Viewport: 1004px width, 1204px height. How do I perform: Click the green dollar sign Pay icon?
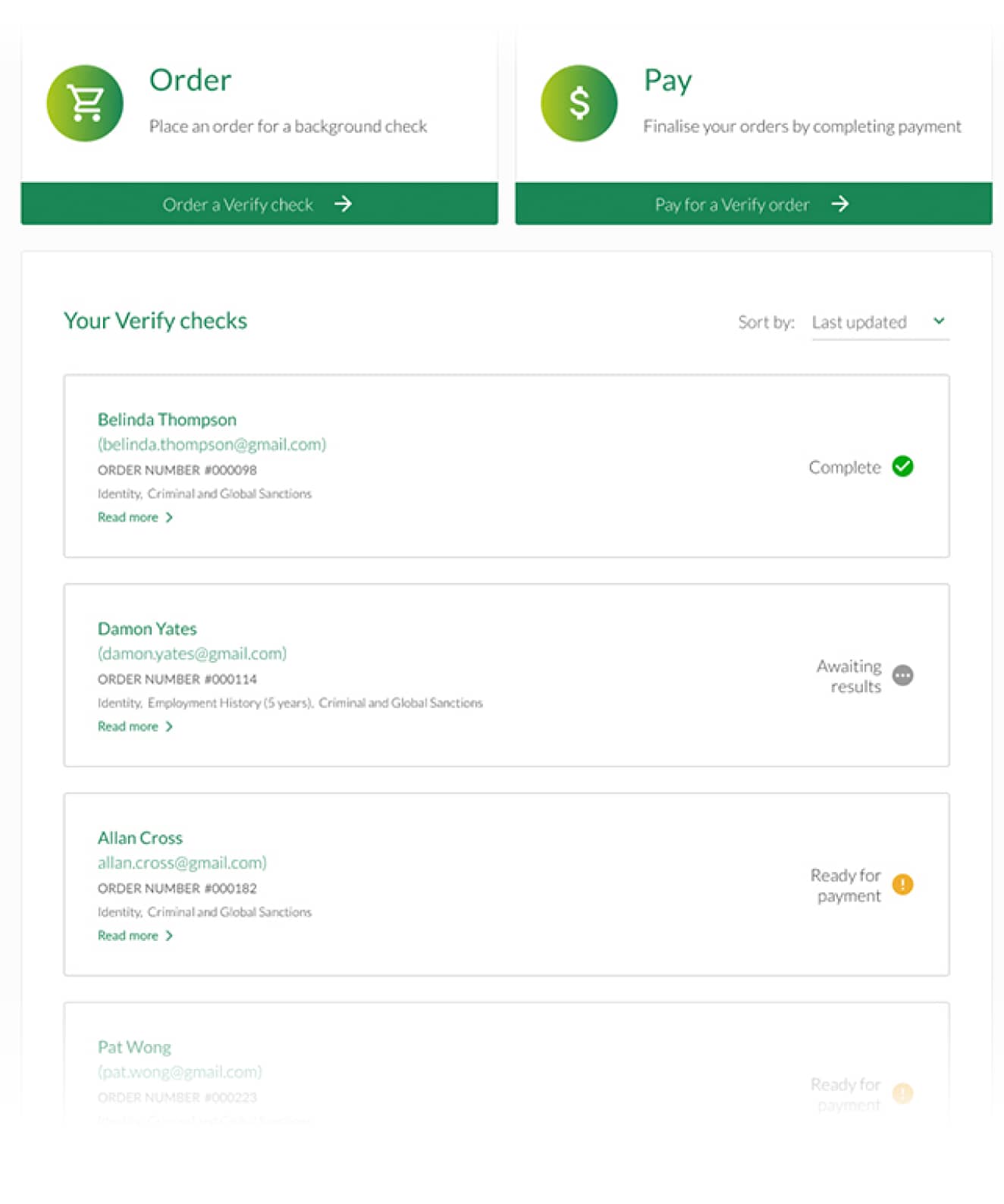[x=579, y=103]
